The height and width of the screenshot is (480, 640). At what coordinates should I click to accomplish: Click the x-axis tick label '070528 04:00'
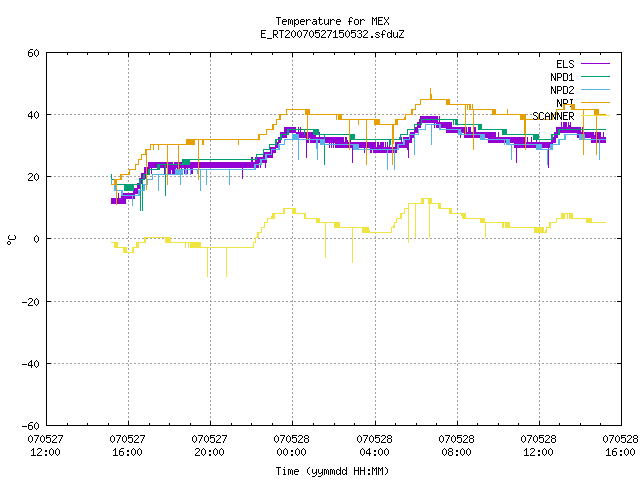coord(374,446)
